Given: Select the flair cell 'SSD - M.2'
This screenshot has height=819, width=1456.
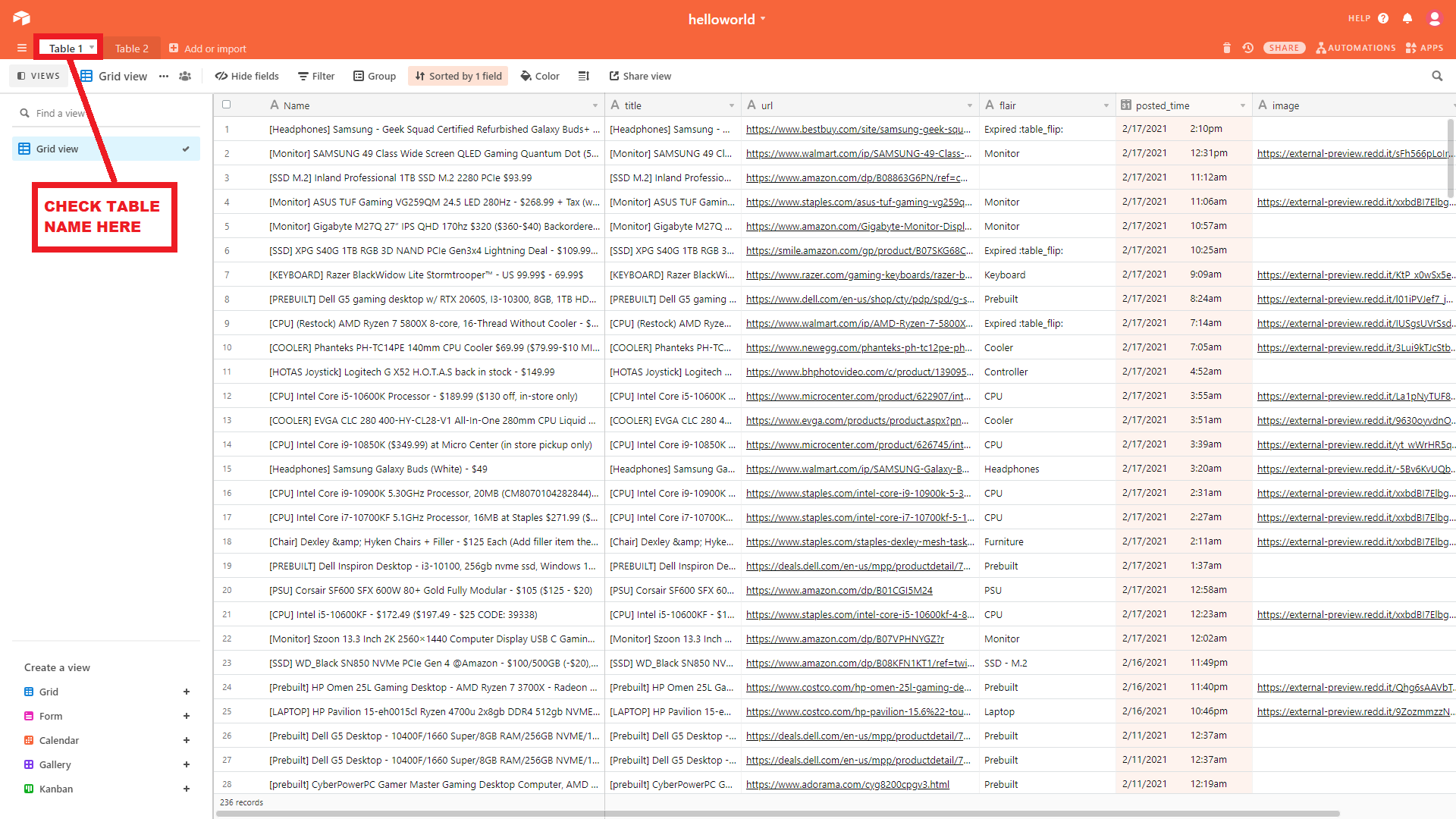Looking at the screenshot, I should pyautogui.click(x=1047, y=664).
